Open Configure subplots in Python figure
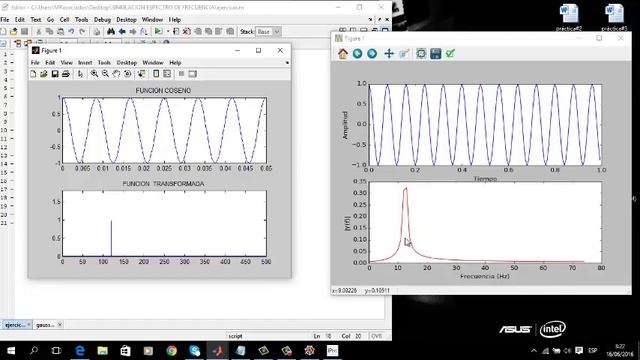The width and height of the screenshot is (640, 360). (421, 53)
